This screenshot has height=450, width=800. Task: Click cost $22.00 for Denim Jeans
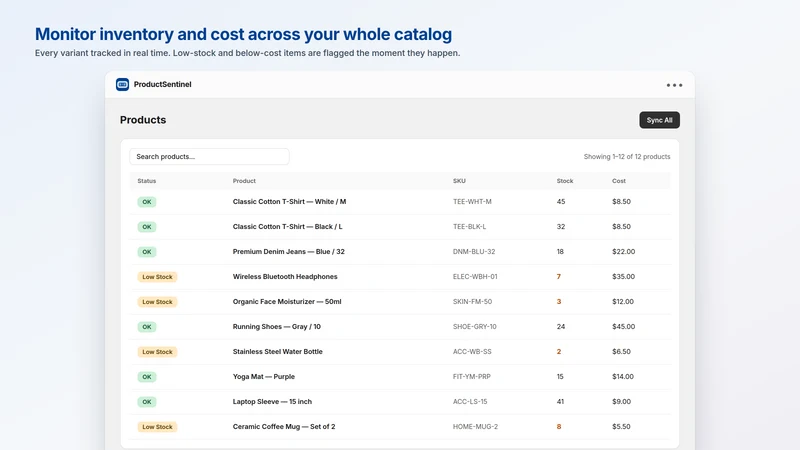pos(623,252)
